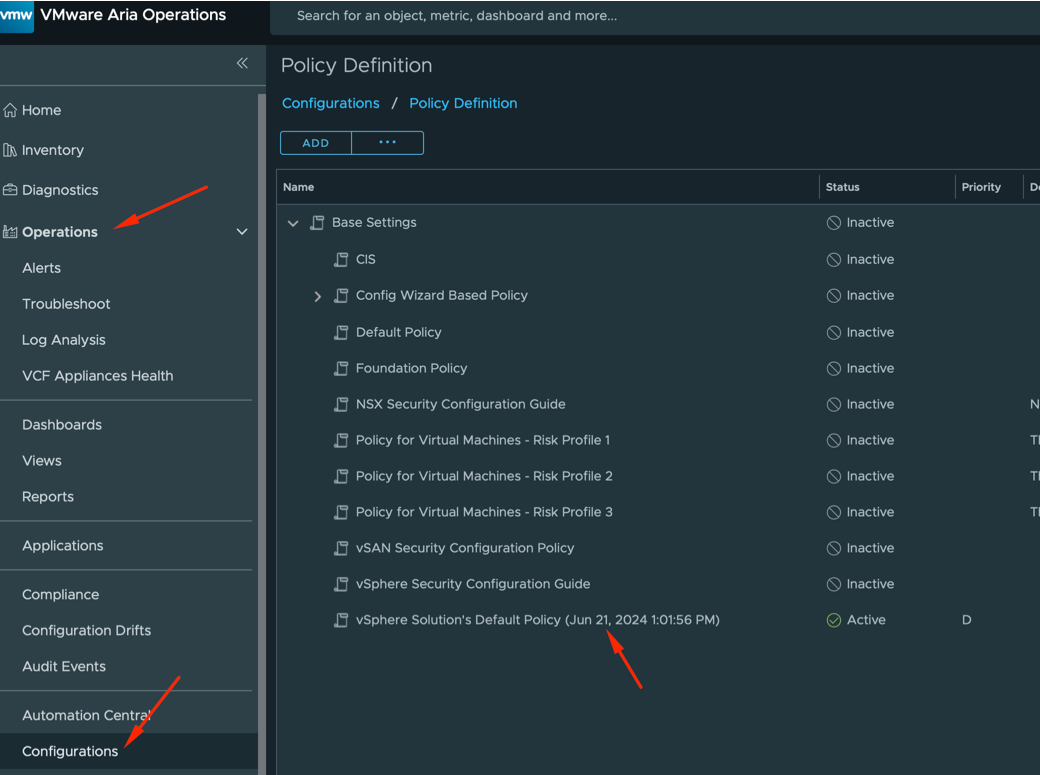Click the CIS policy document icon
Screen dimensions: 1040x775
[341, 259]
